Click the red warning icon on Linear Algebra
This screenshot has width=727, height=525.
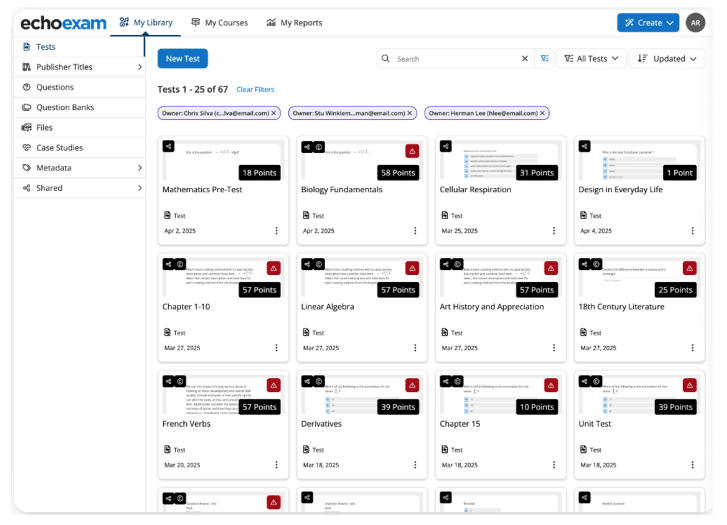click(412, 268)
